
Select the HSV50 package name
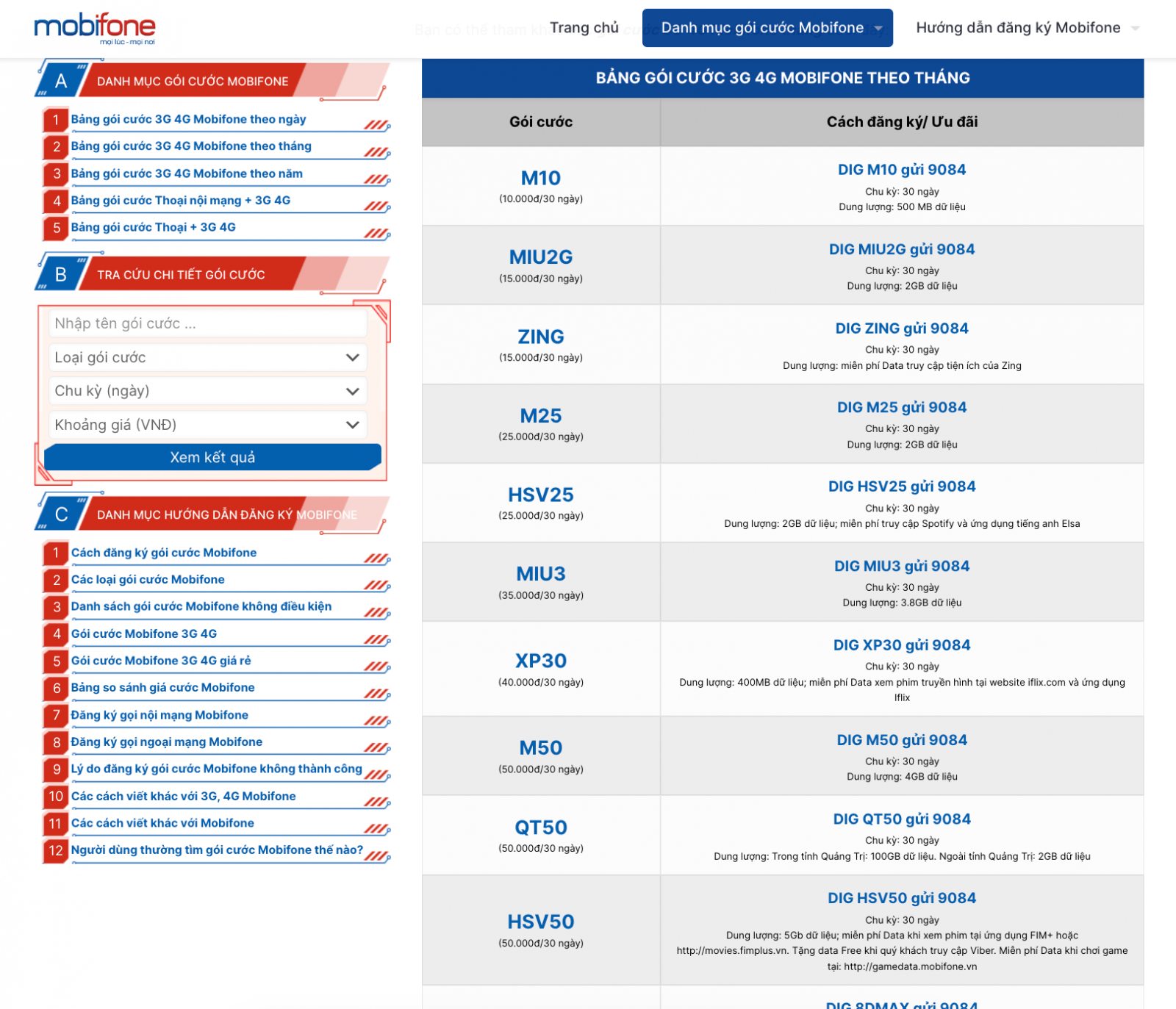(x=541, y=922)
